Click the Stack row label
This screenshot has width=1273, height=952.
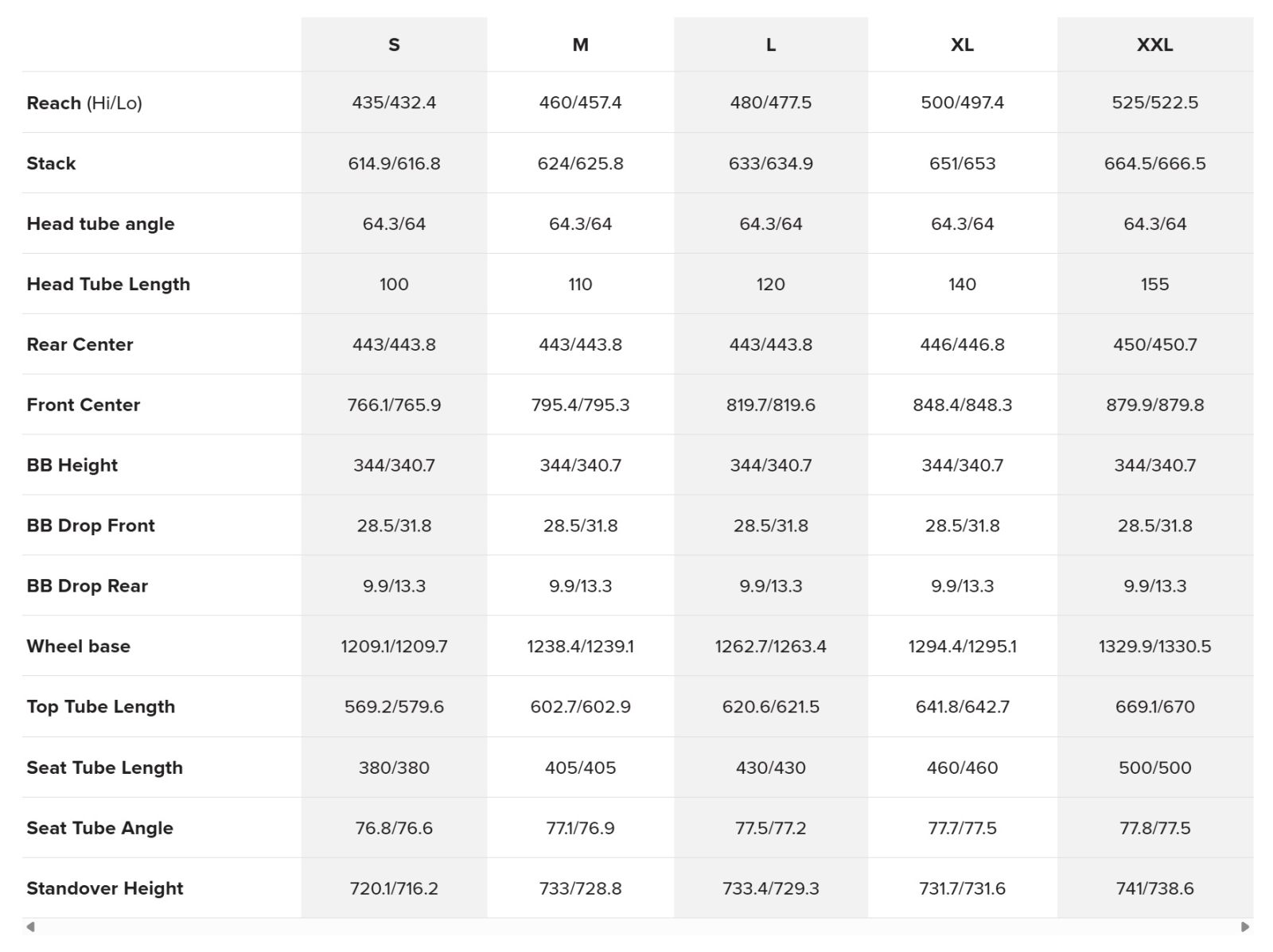51,163
